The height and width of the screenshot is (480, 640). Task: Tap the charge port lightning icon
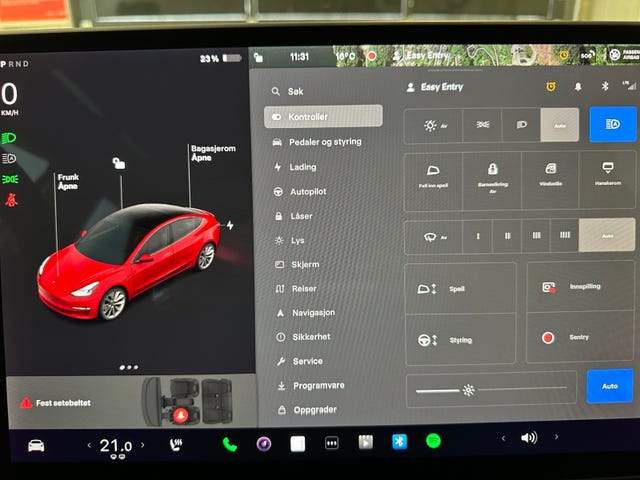(230, 225)
